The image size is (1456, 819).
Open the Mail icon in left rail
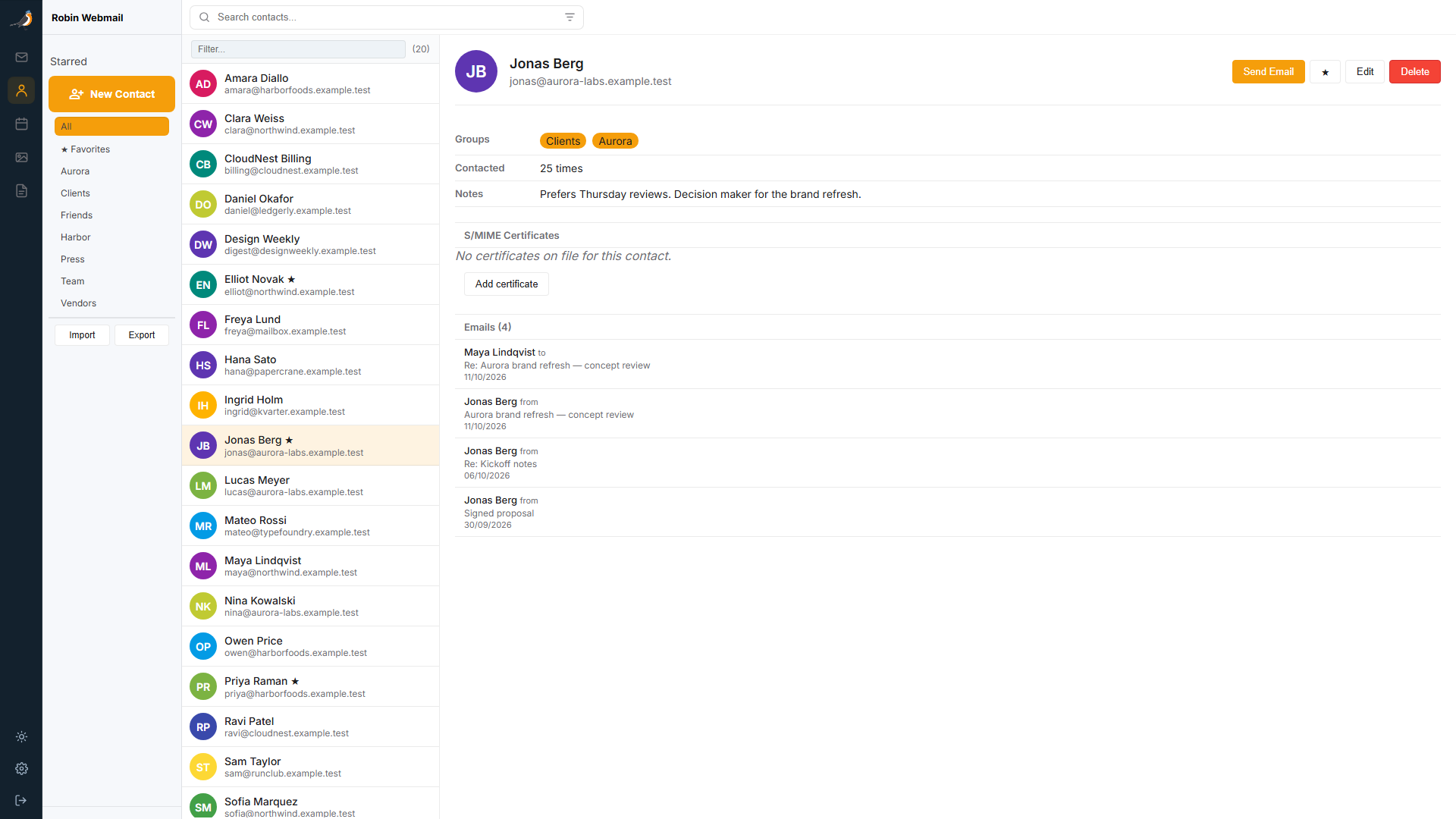pos(21,57)
